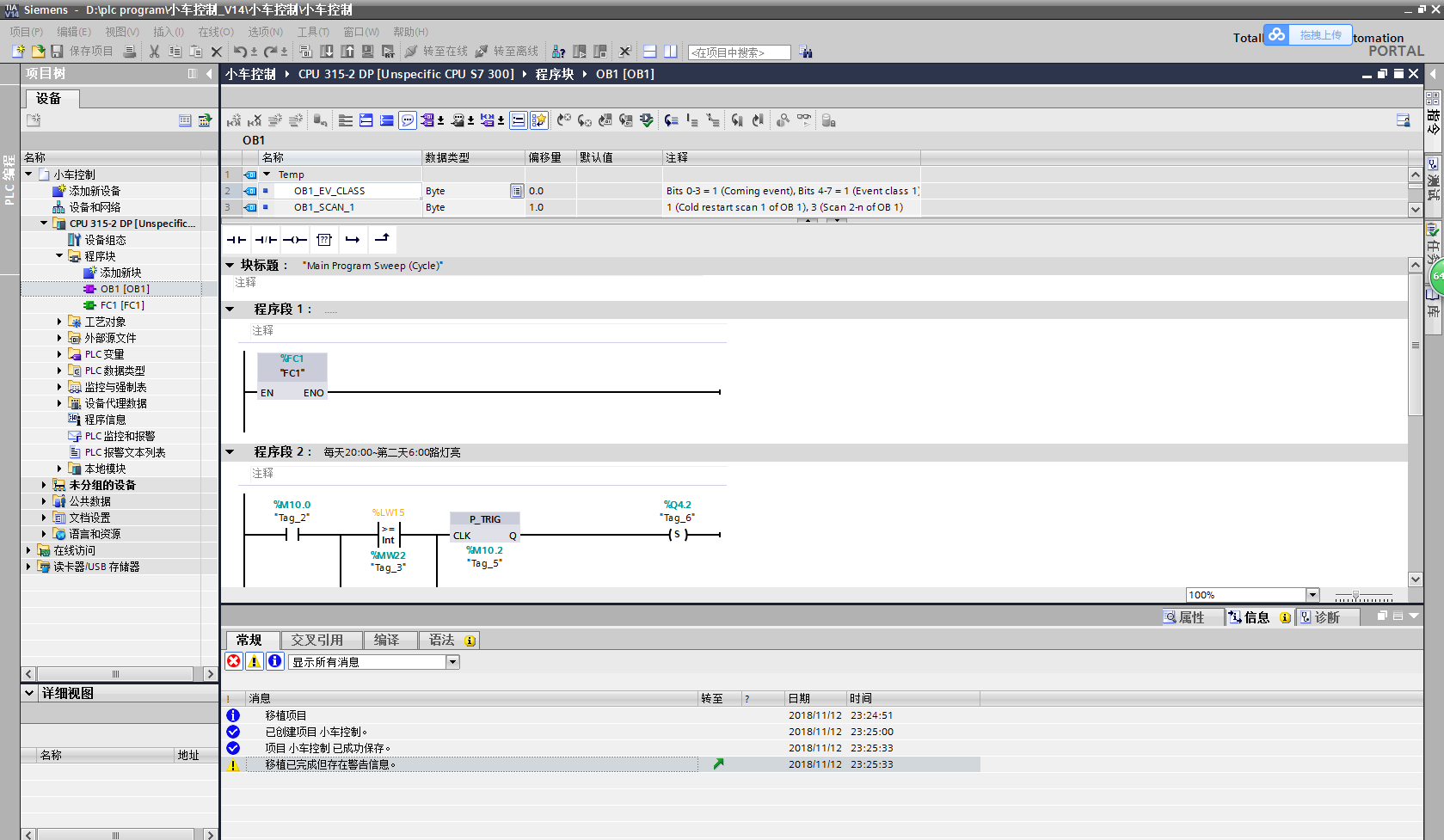
Task: Open the 在线(O) menu
Action: (216, 32)
